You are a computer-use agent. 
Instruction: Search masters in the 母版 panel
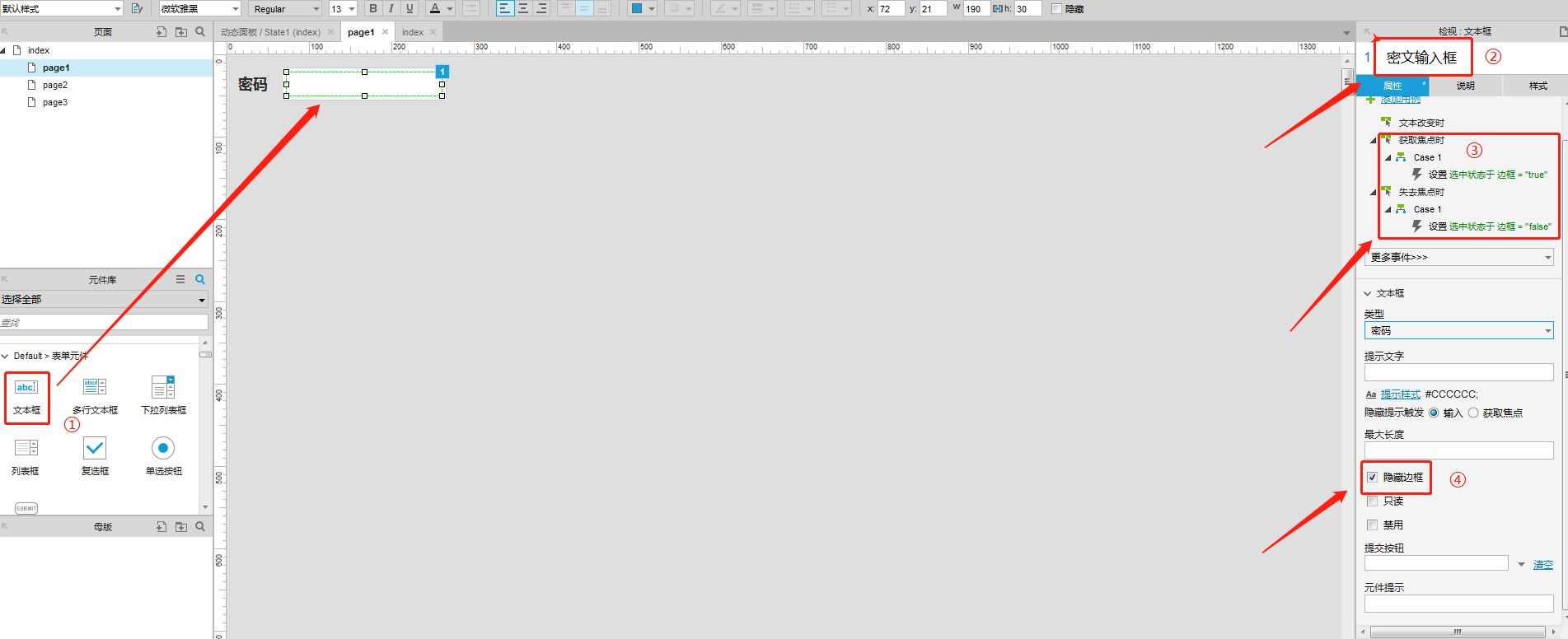(200, 526)
